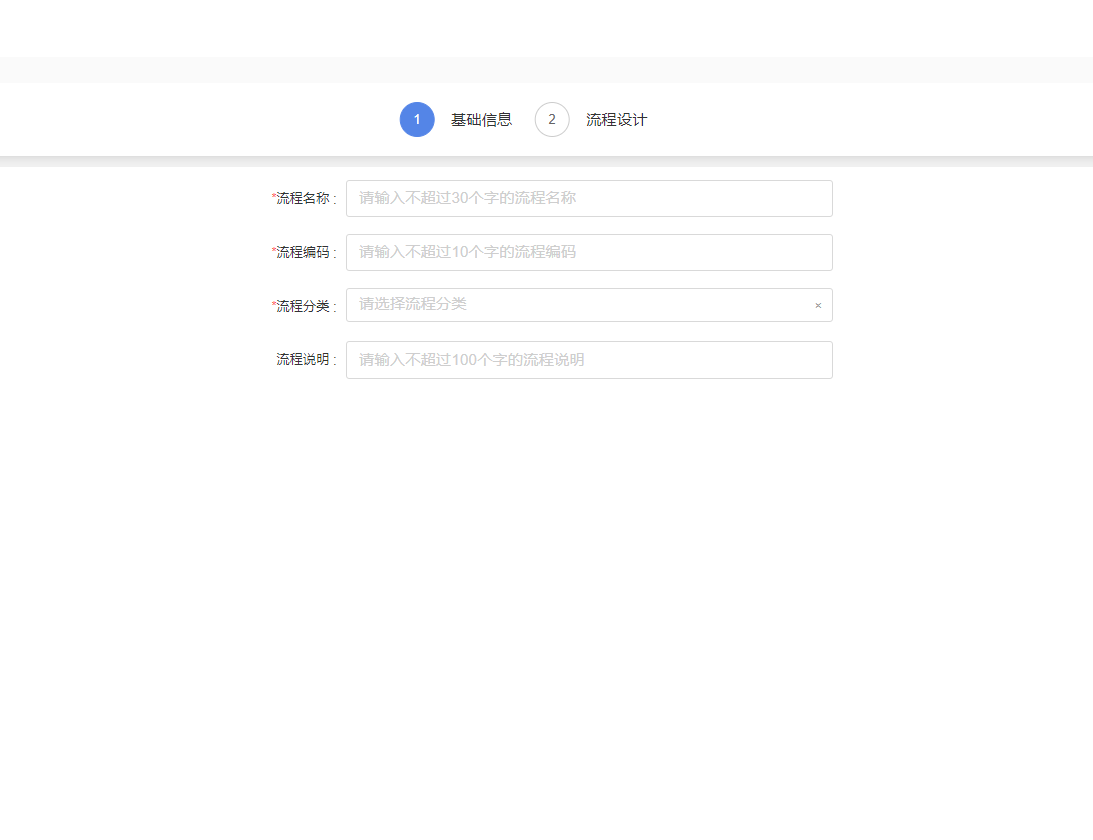Clear the process category selection
This screenshot has height=840, width=1093.
pyautogui.click(x=817, y=305)
